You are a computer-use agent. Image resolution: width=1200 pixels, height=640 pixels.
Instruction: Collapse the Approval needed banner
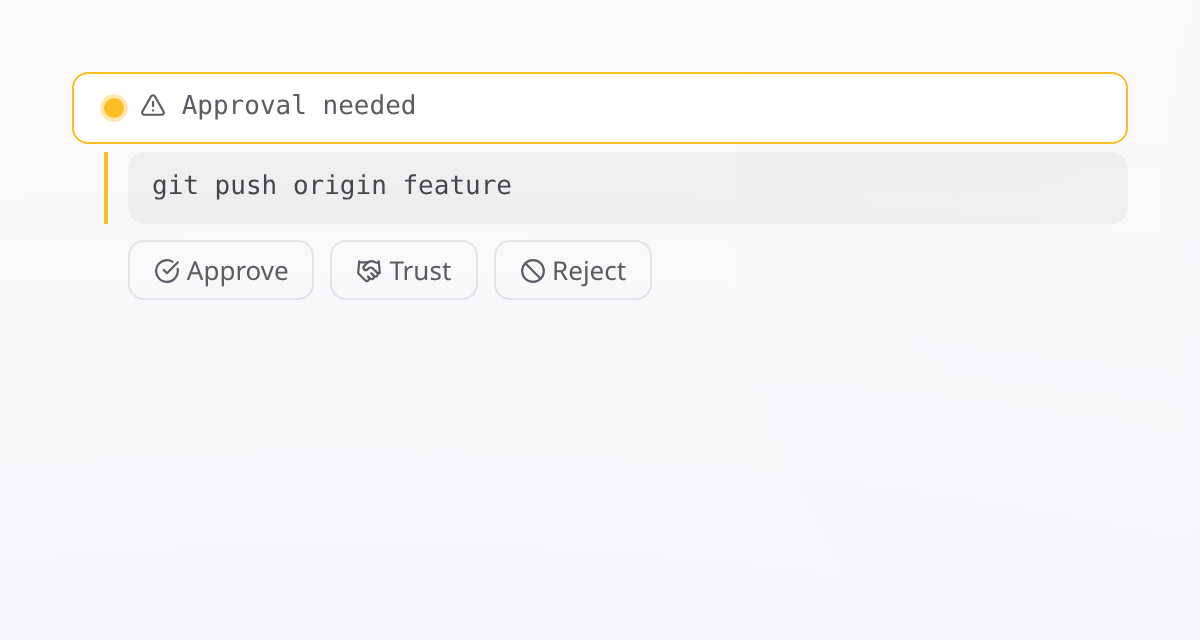pos(600,108)
